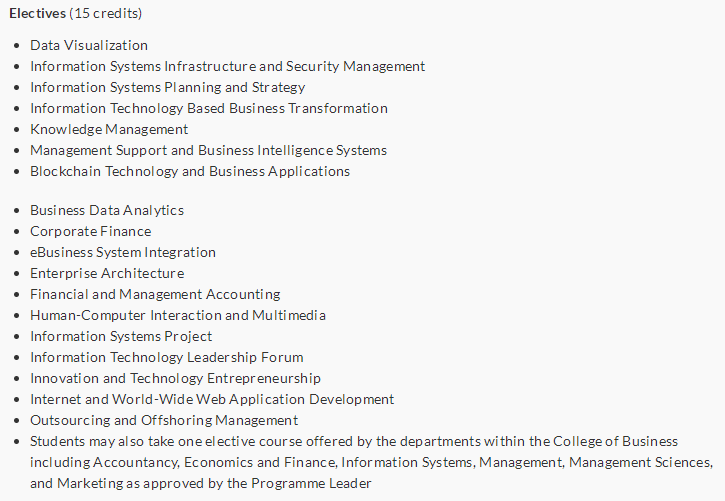Select the Corporate Finance list entry
725x501 pixels.
click(x=91, y=231)
